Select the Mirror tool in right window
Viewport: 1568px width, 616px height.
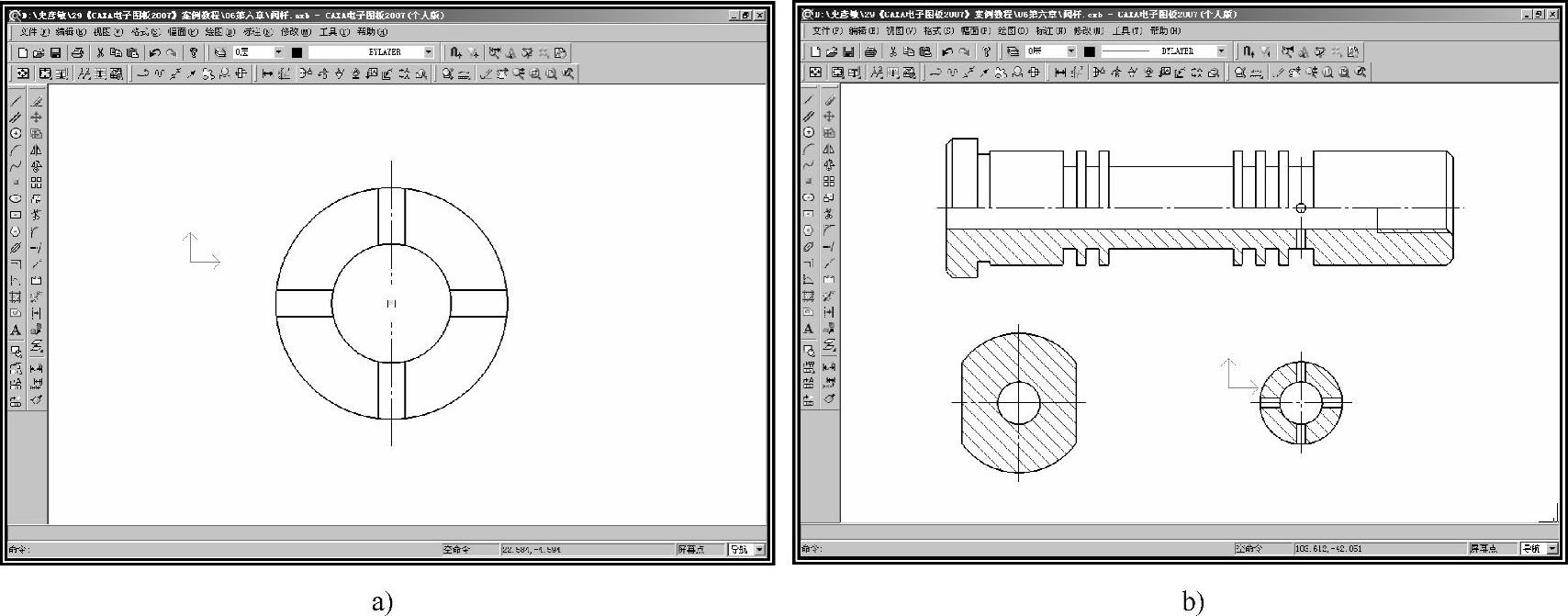click(x=829, y=149)
